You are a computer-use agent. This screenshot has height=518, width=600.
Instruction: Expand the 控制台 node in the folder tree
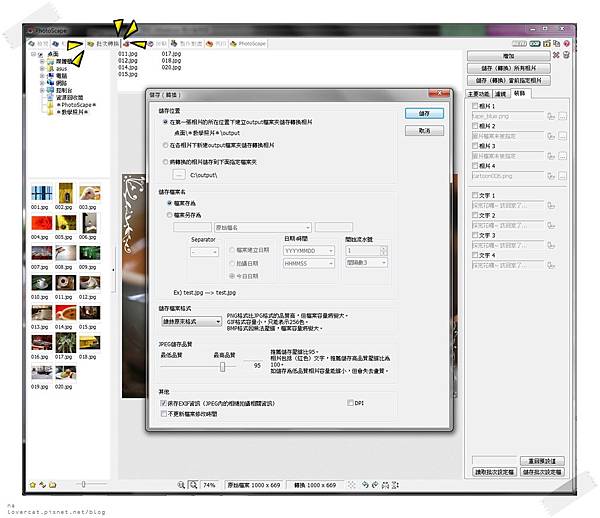(42, 90)
